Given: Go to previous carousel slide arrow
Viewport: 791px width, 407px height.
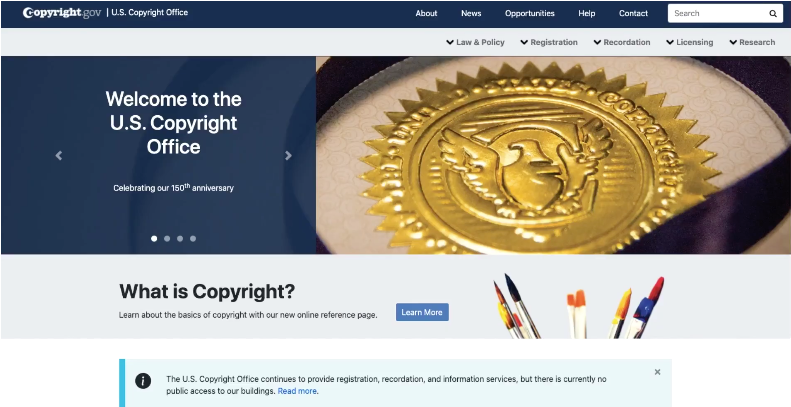Looking at the screenshot, I should [x=59, y=155].
